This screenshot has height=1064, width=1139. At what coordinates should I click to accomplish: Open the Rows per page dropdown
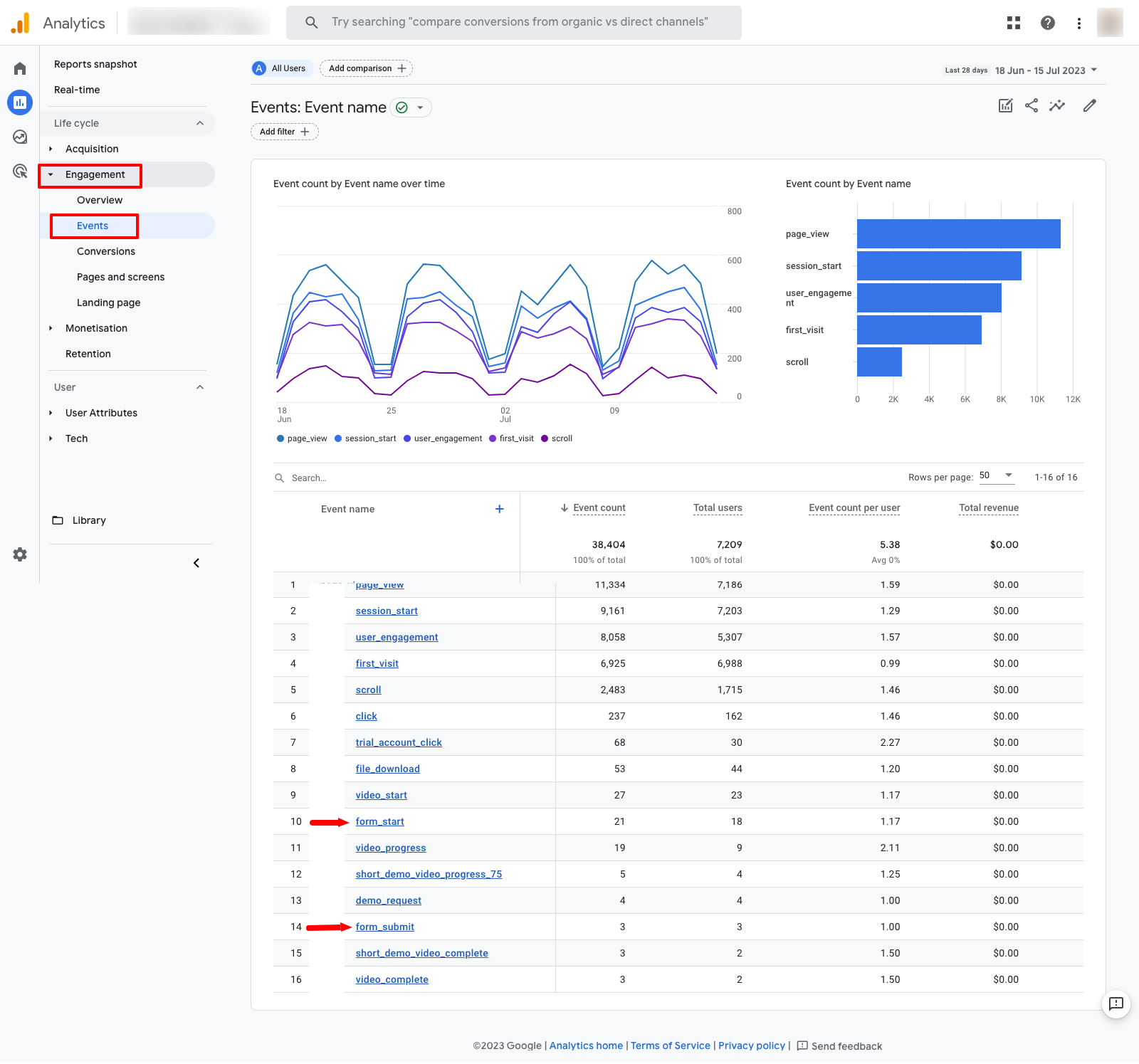click(x=997, y=476)
